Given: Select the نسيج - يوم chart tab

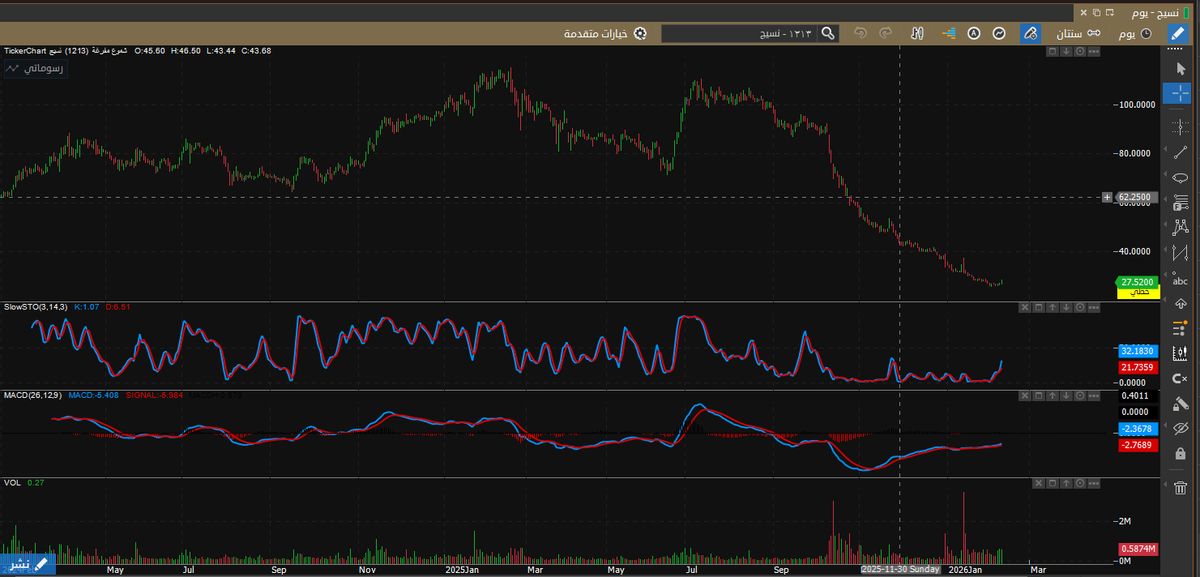Looking at the screenshot, I should (x=1154, y=11).
